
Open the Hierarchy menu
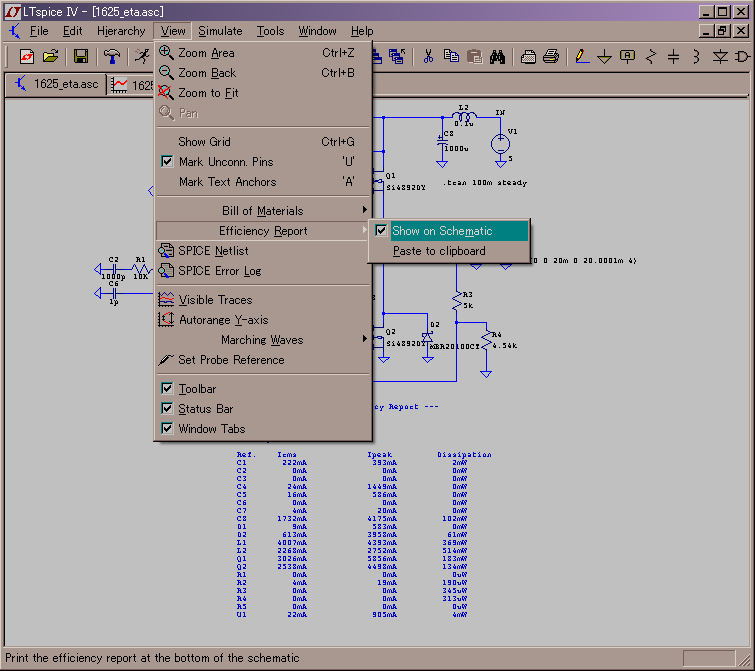pos(121,31)
